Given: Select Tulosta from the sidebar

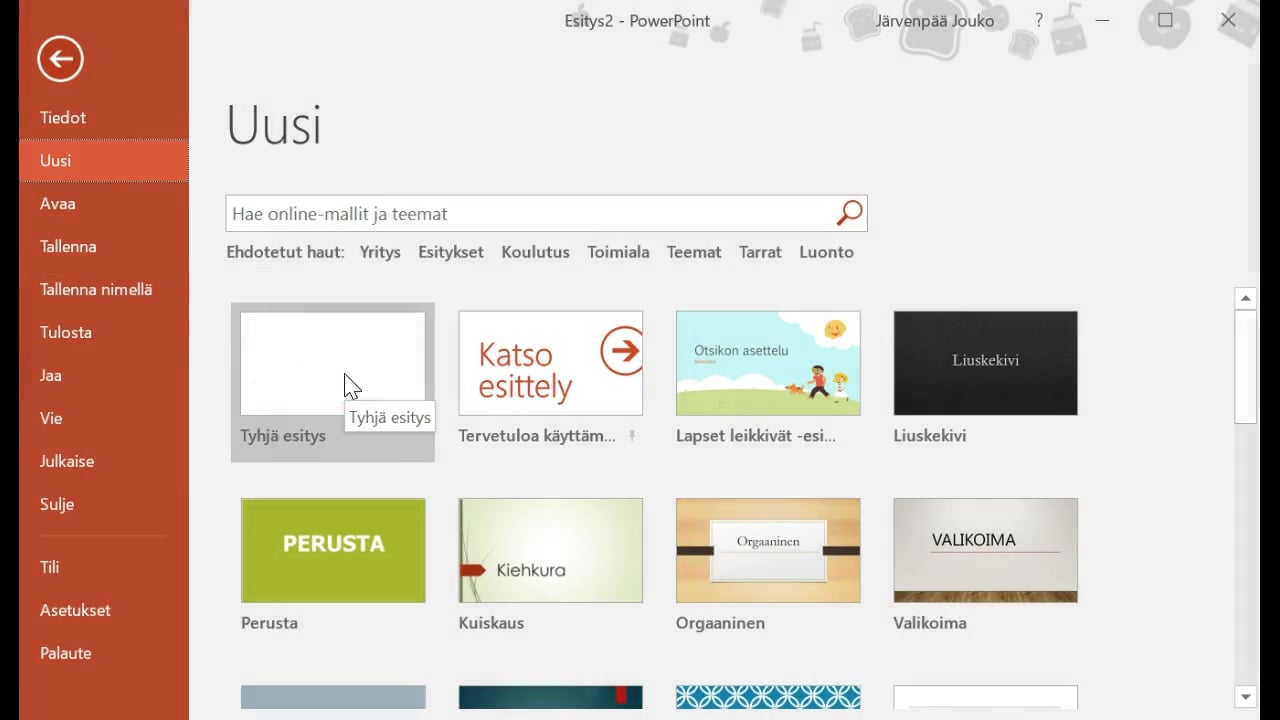Looking at the screenshot, I should coord(103,332).
